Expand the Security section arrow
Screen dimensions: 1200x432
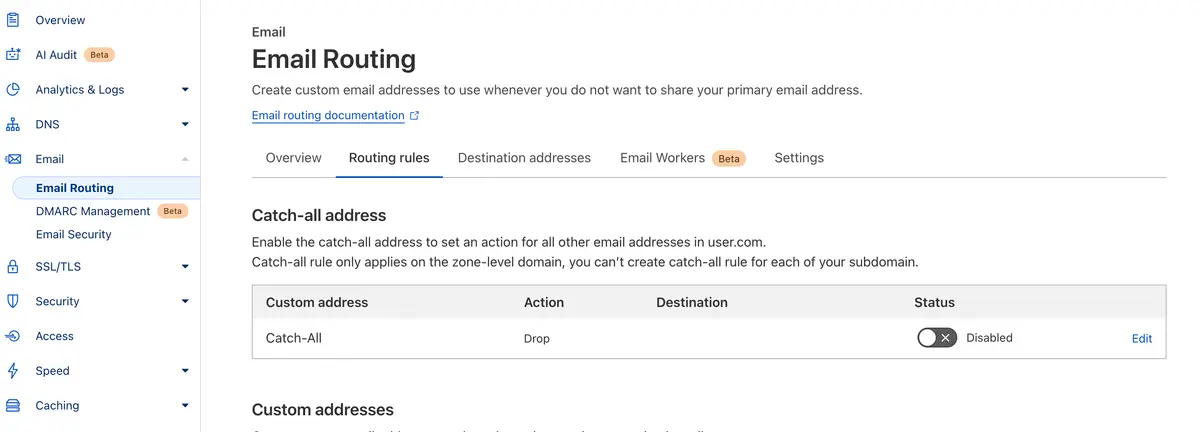tap(185, 301)
